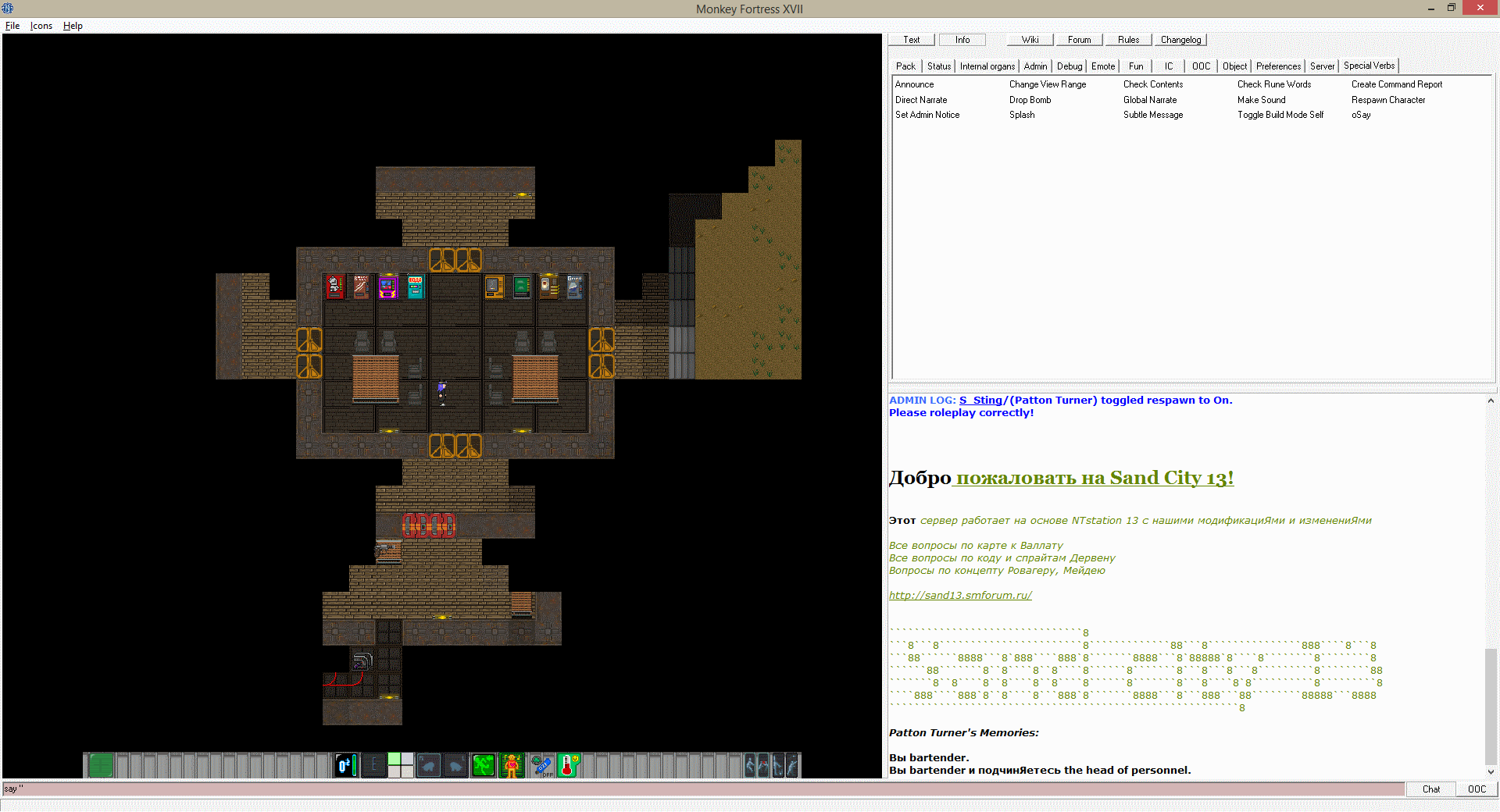Run the Check Rune Words verb
Screen dimensions: 1500x812
[x=1274, y=84]
